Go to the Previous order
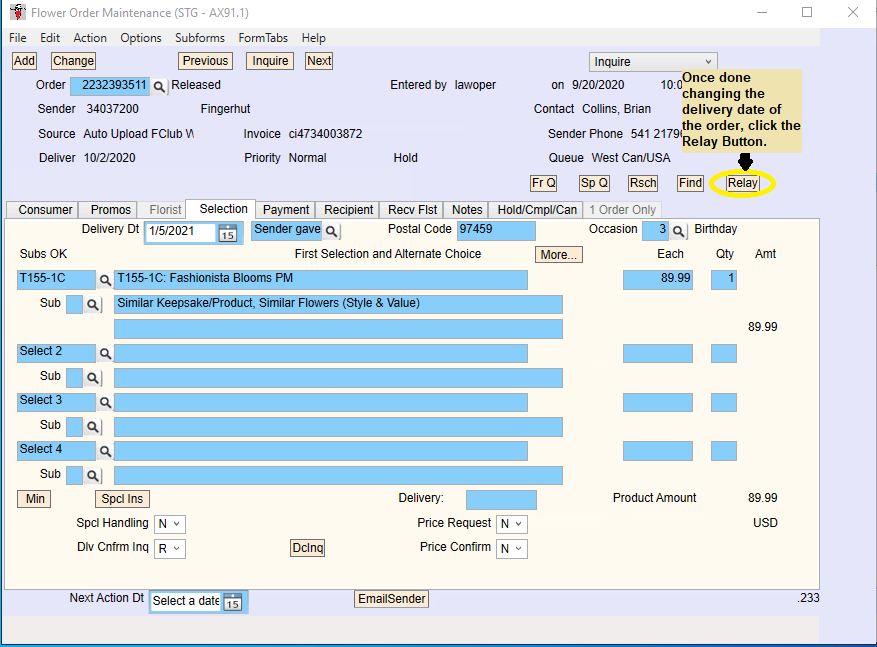 pyautogui.click(x=205, y=61)
